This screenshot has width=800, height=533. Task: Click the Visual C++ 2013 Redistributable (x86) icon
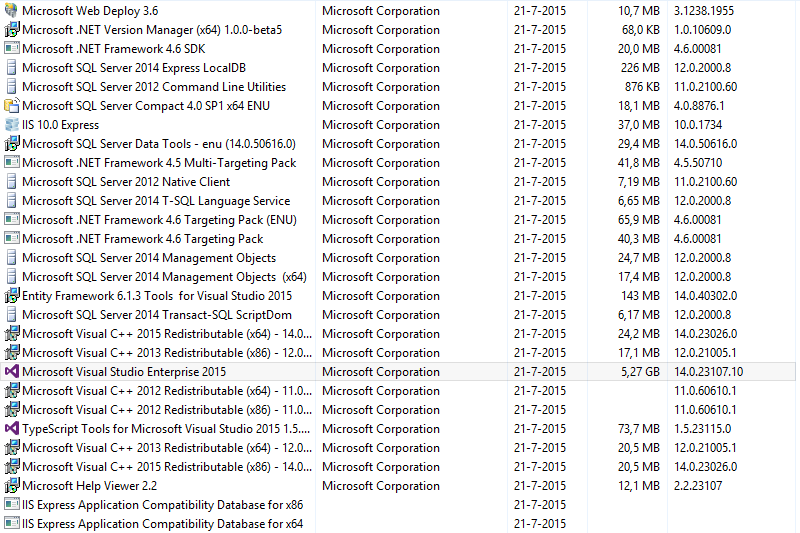pyautogui.click(x=12, y=352)
